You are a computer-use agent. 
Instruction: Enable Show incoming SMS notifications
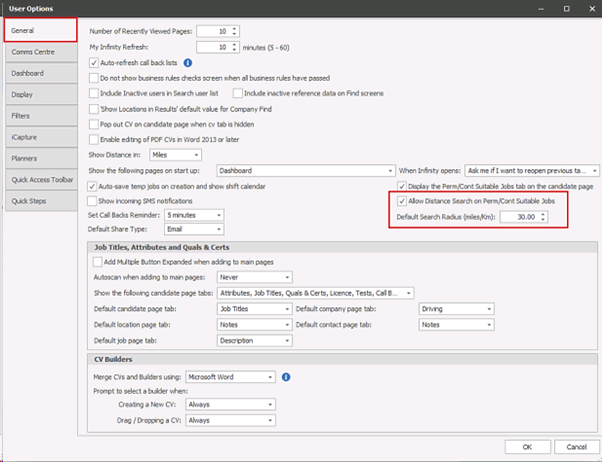pos(94,201)
